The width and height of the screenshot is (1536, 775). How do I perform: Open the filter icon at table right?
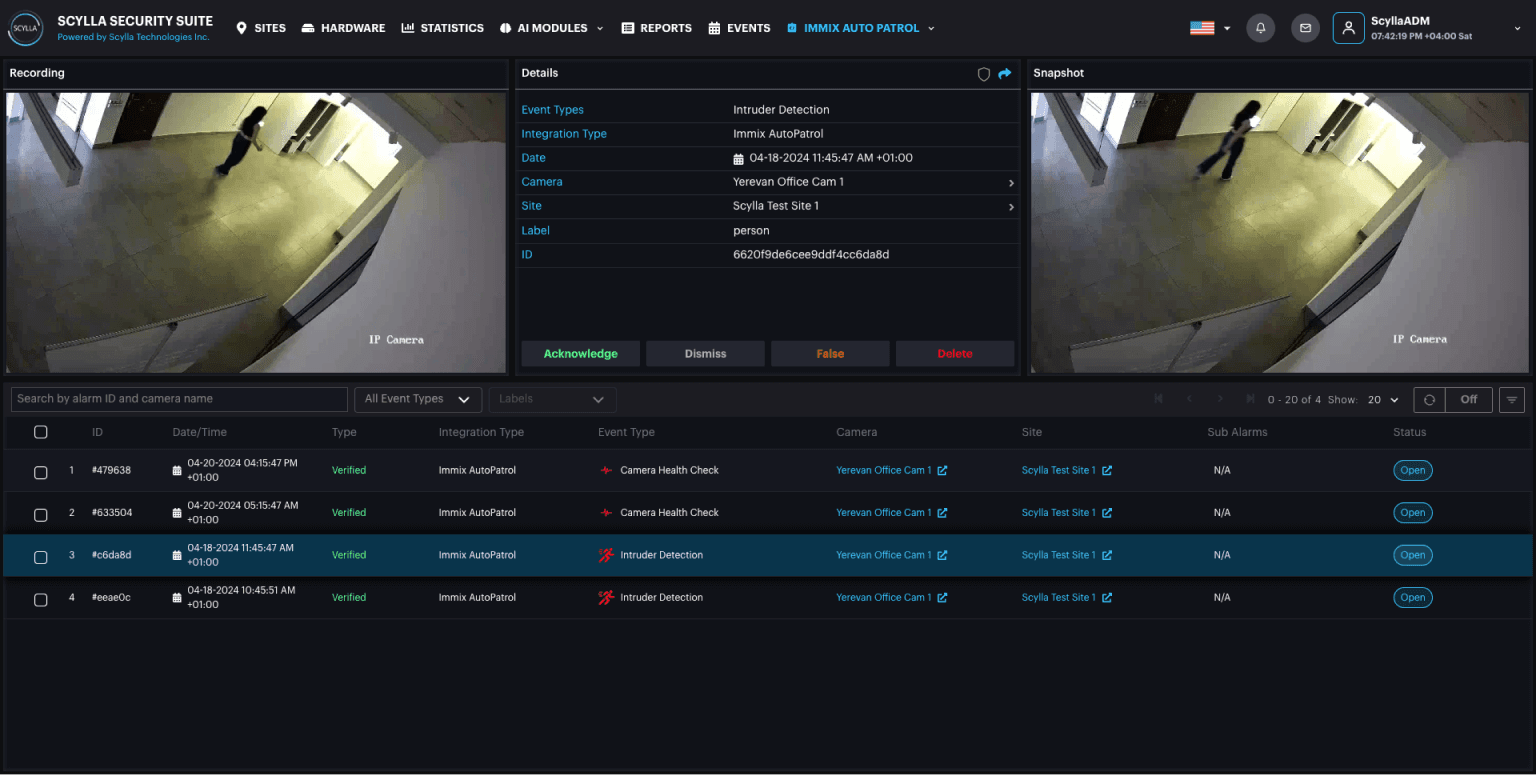coord(1512,399)
